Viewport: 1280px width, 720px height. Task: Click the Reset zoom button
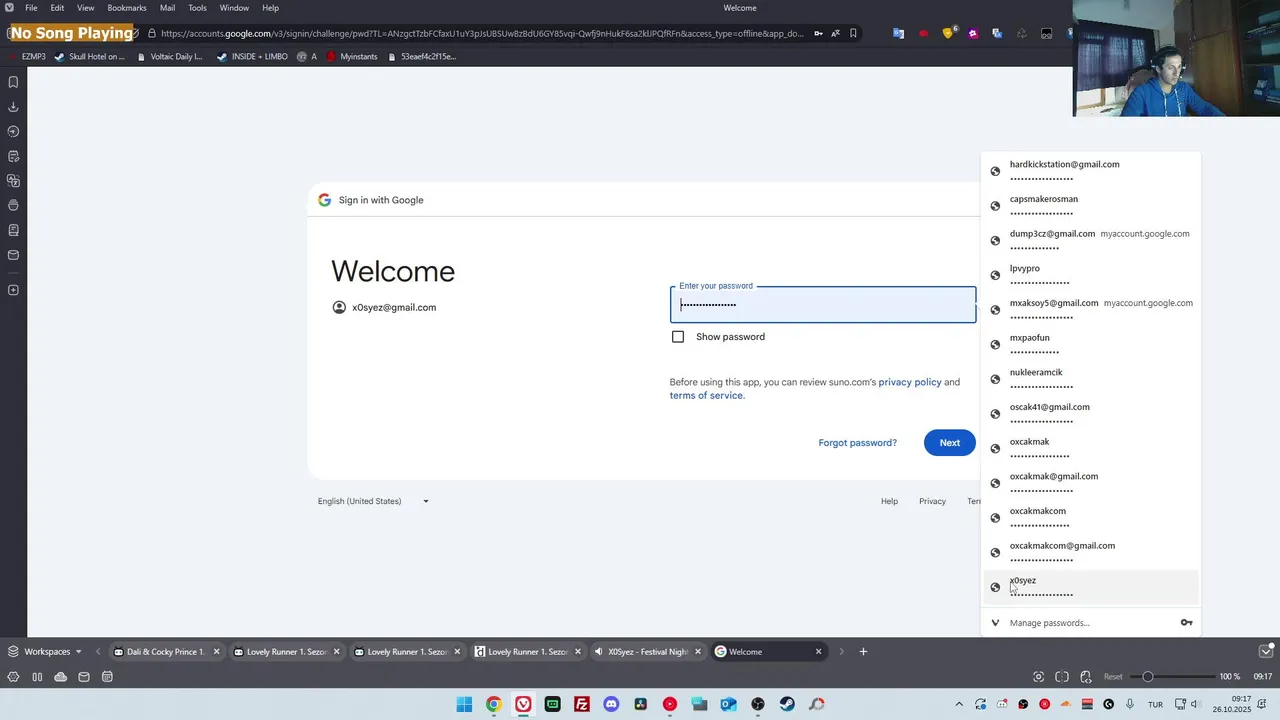[1113, 677]
